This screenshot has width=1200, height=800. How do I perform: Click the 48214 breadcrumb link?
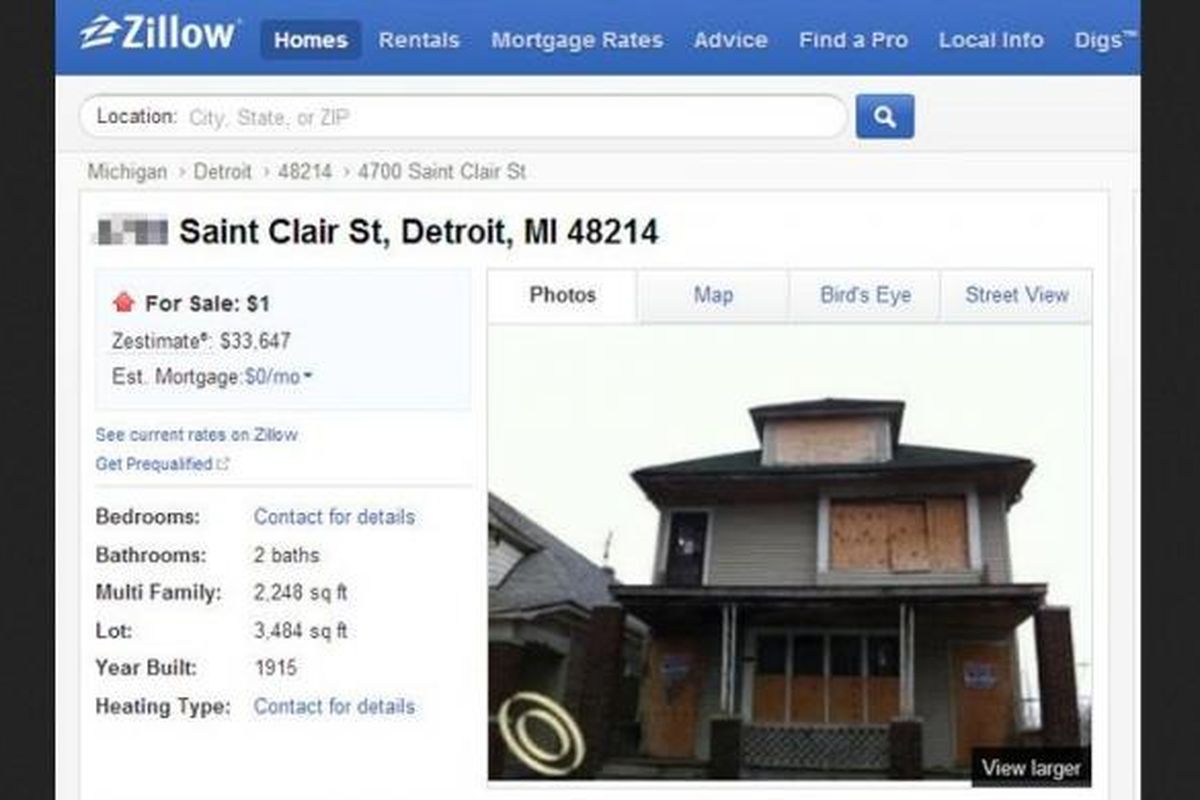(304, 171)
